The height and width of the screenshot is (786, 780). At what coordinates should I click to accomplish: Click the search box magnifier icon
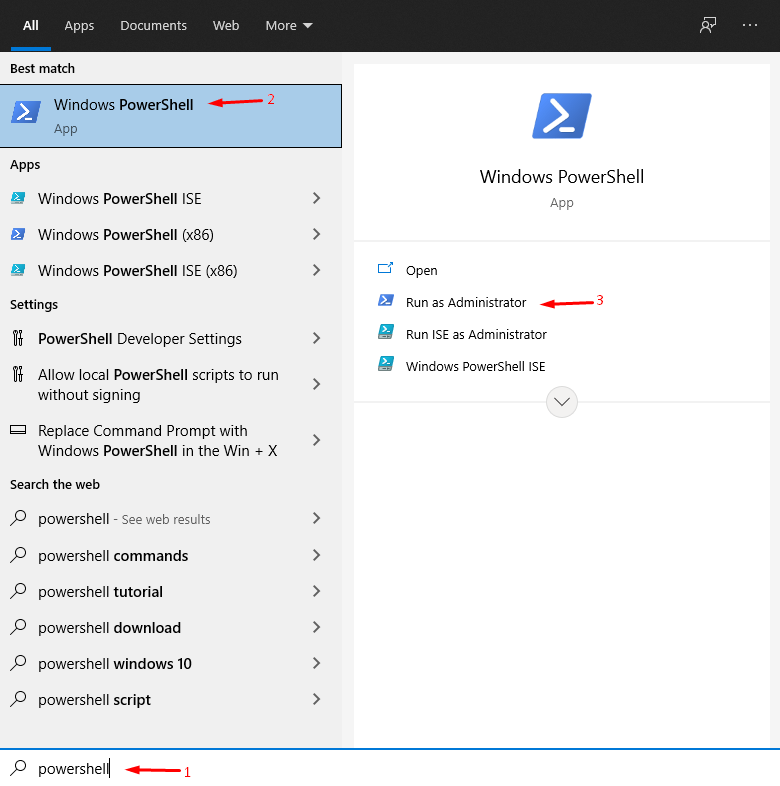(18, 768)
